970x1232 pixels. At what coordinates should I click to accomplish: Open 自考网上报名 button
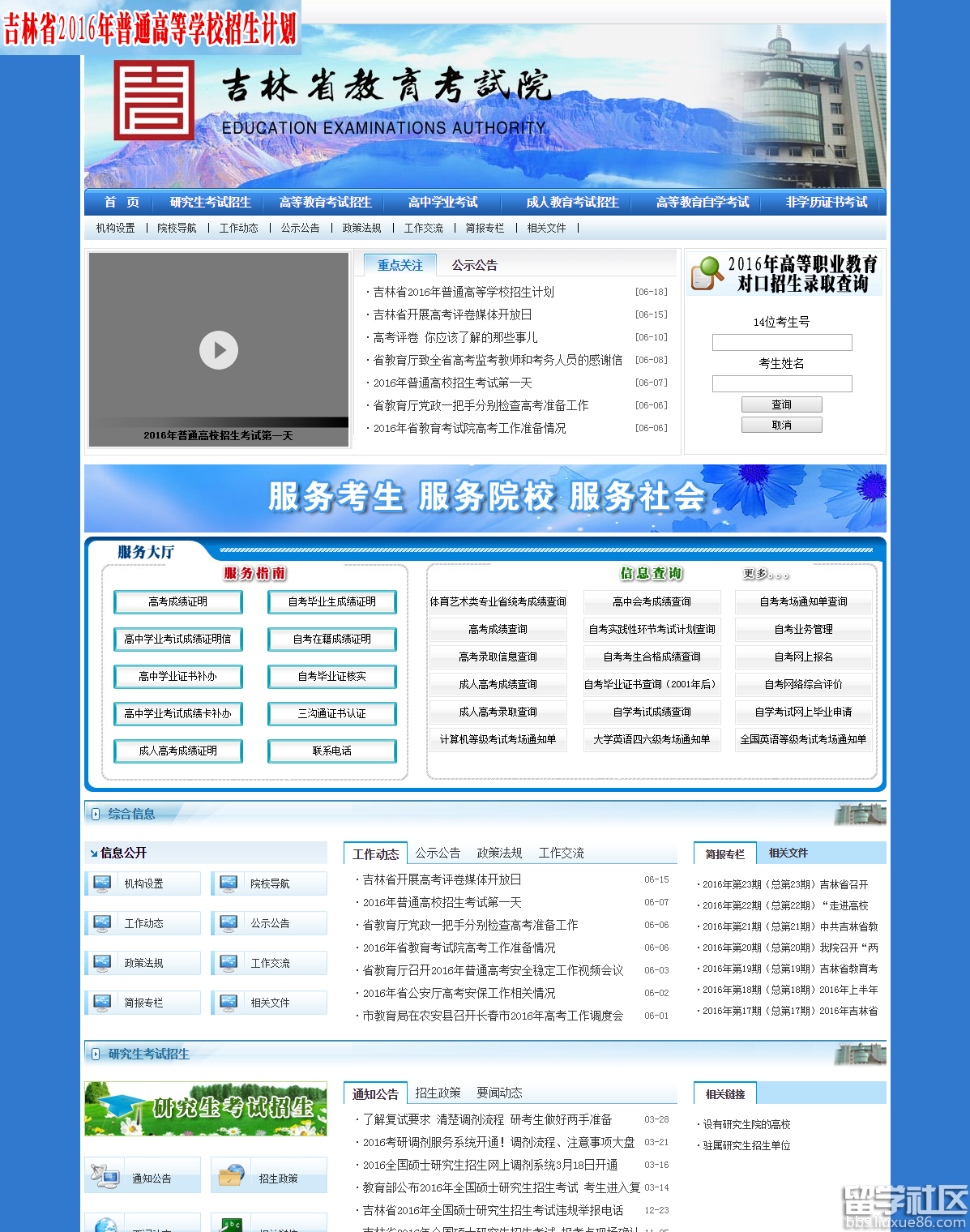[804, 657]
